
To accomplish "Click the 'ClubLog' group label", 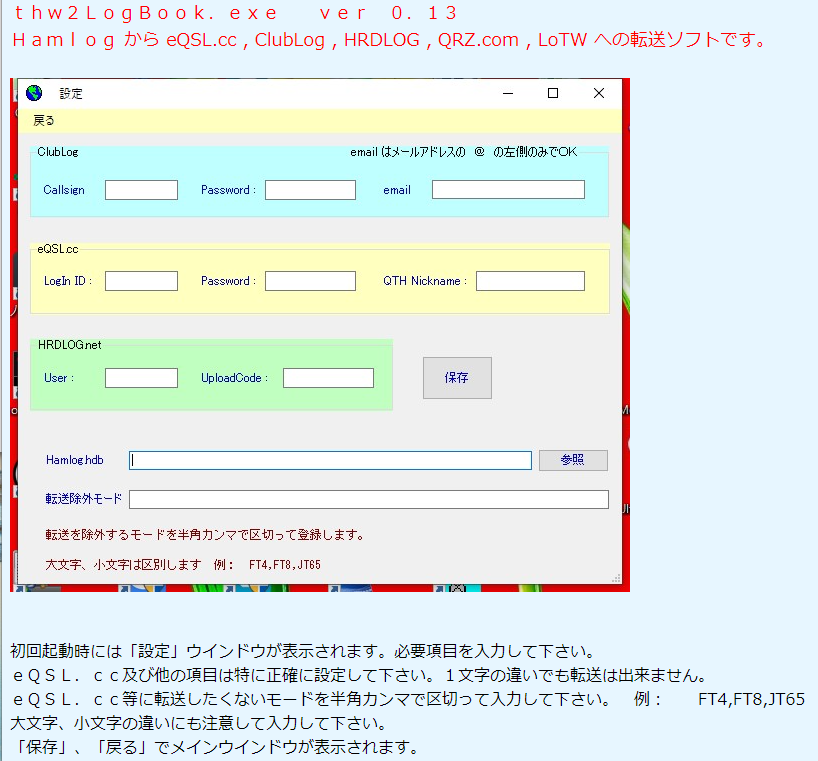I will pyautogui.click(x=57, y=152).
